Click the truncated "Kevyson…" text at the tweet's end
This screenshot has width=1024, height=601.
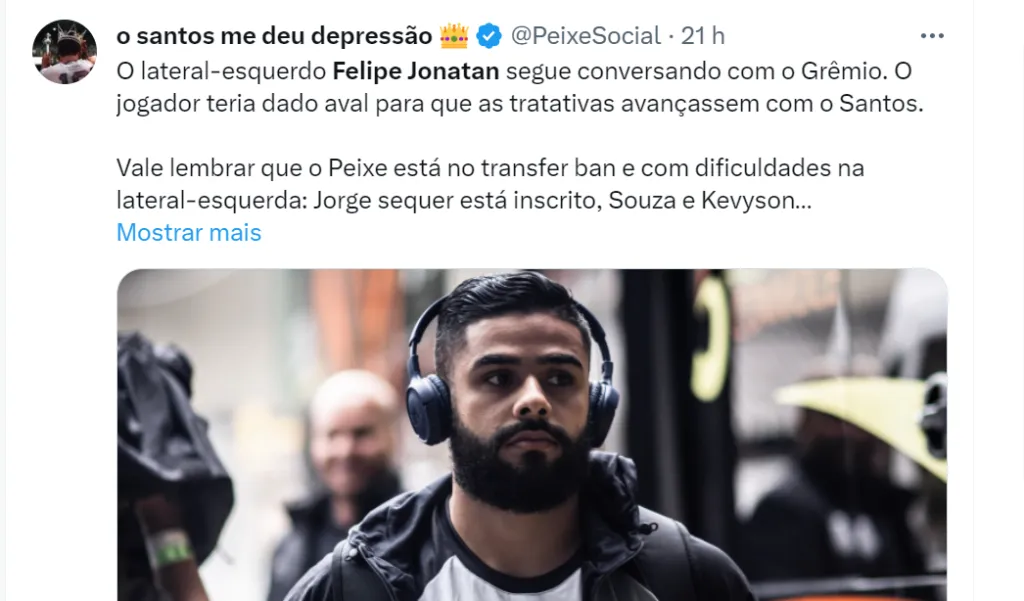756,201
